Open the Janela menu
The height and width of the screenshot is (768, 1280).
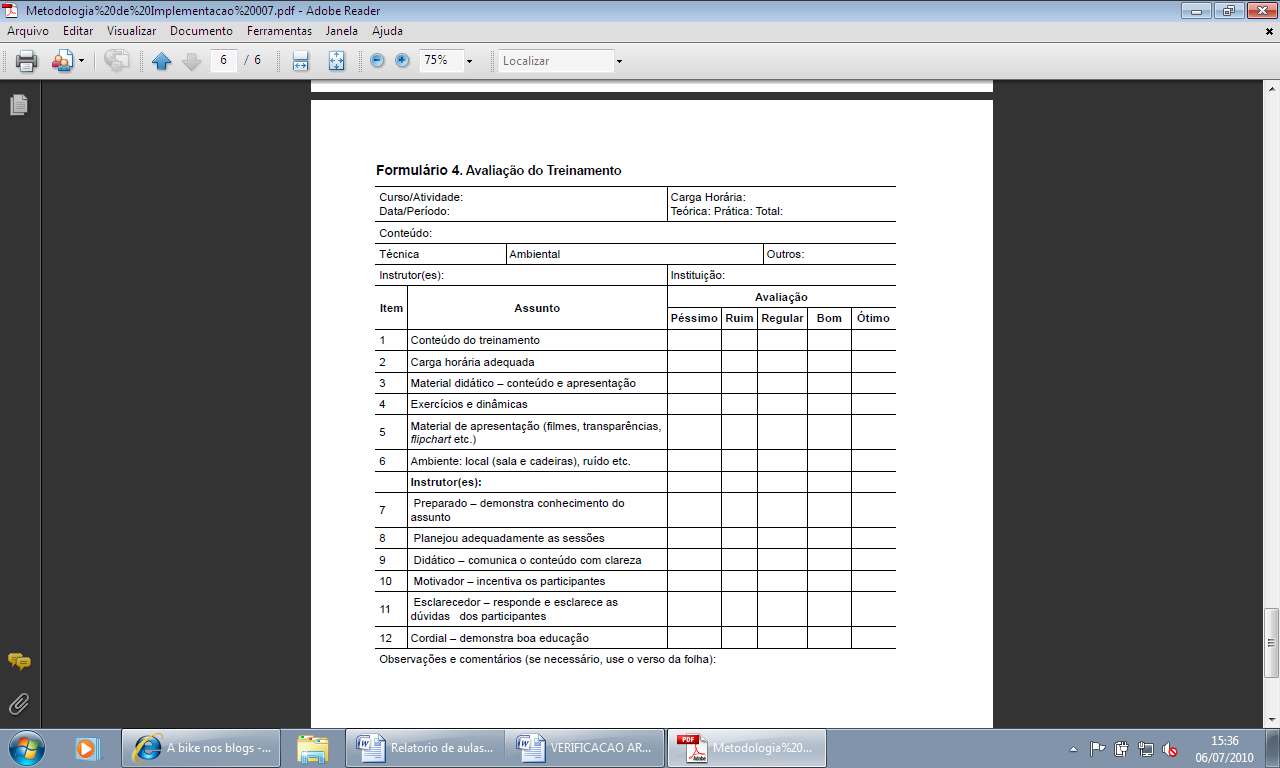click(x=342, y=31)
